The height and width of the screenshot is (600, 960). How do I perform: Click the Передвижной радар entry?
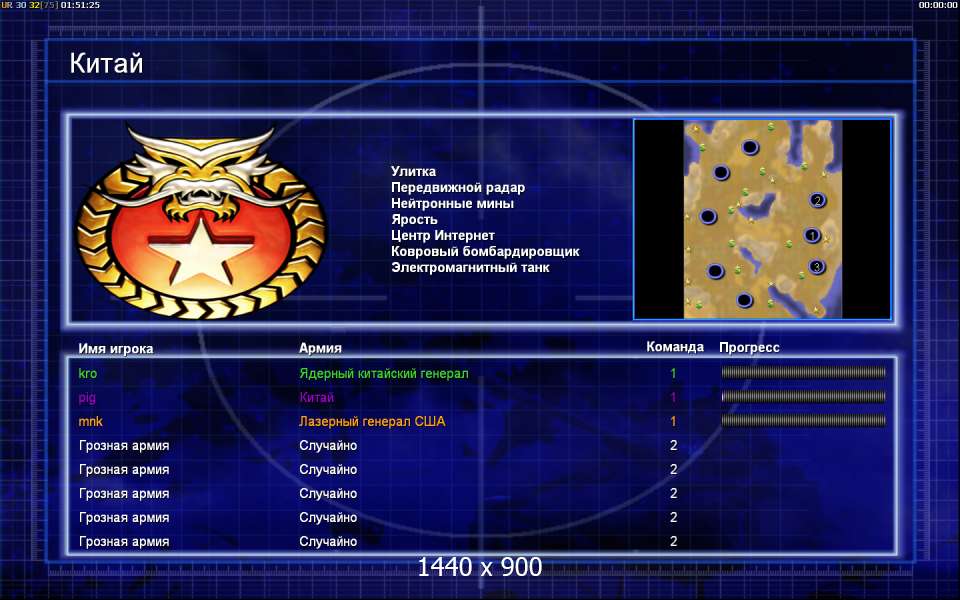point(457,187)
